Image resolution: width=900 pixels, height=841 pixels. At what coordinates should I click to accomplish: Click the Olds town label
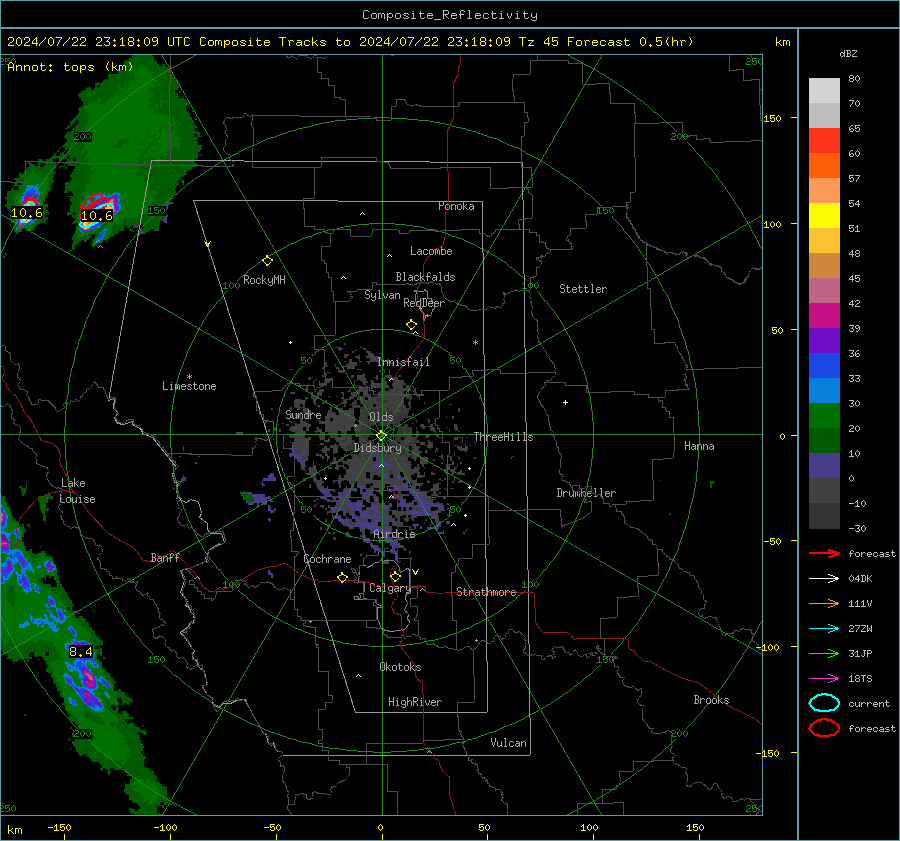[381, 417]
